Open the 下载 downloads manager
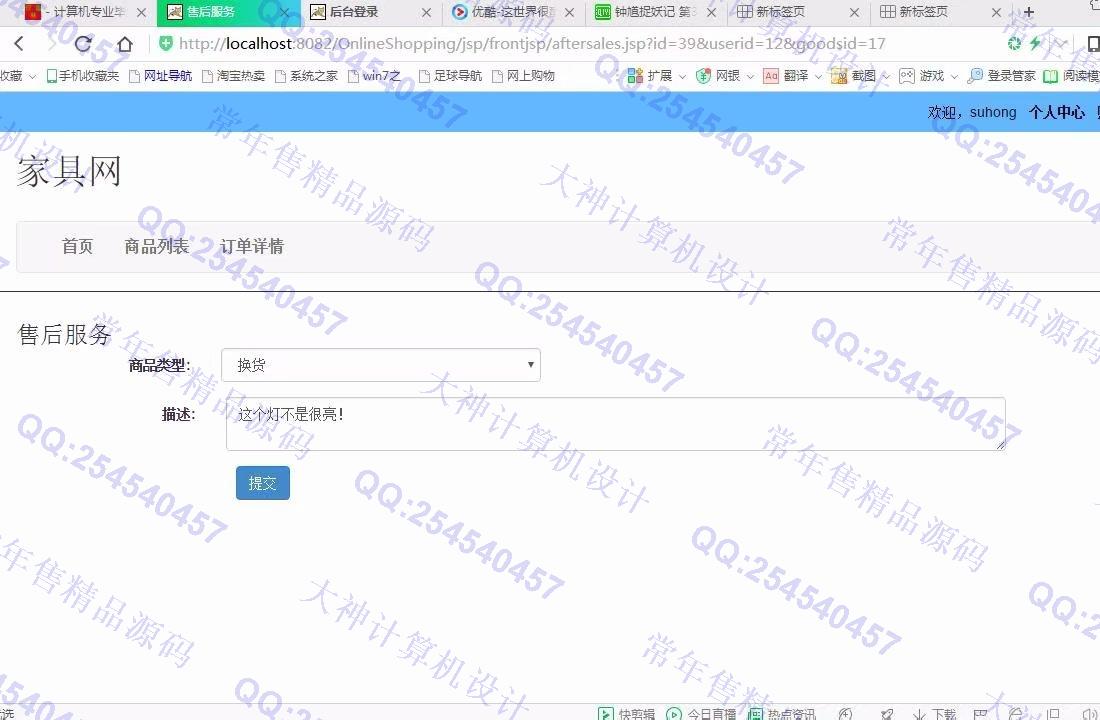The height and width of the screenshot is (720, 1100). point(934,714)
